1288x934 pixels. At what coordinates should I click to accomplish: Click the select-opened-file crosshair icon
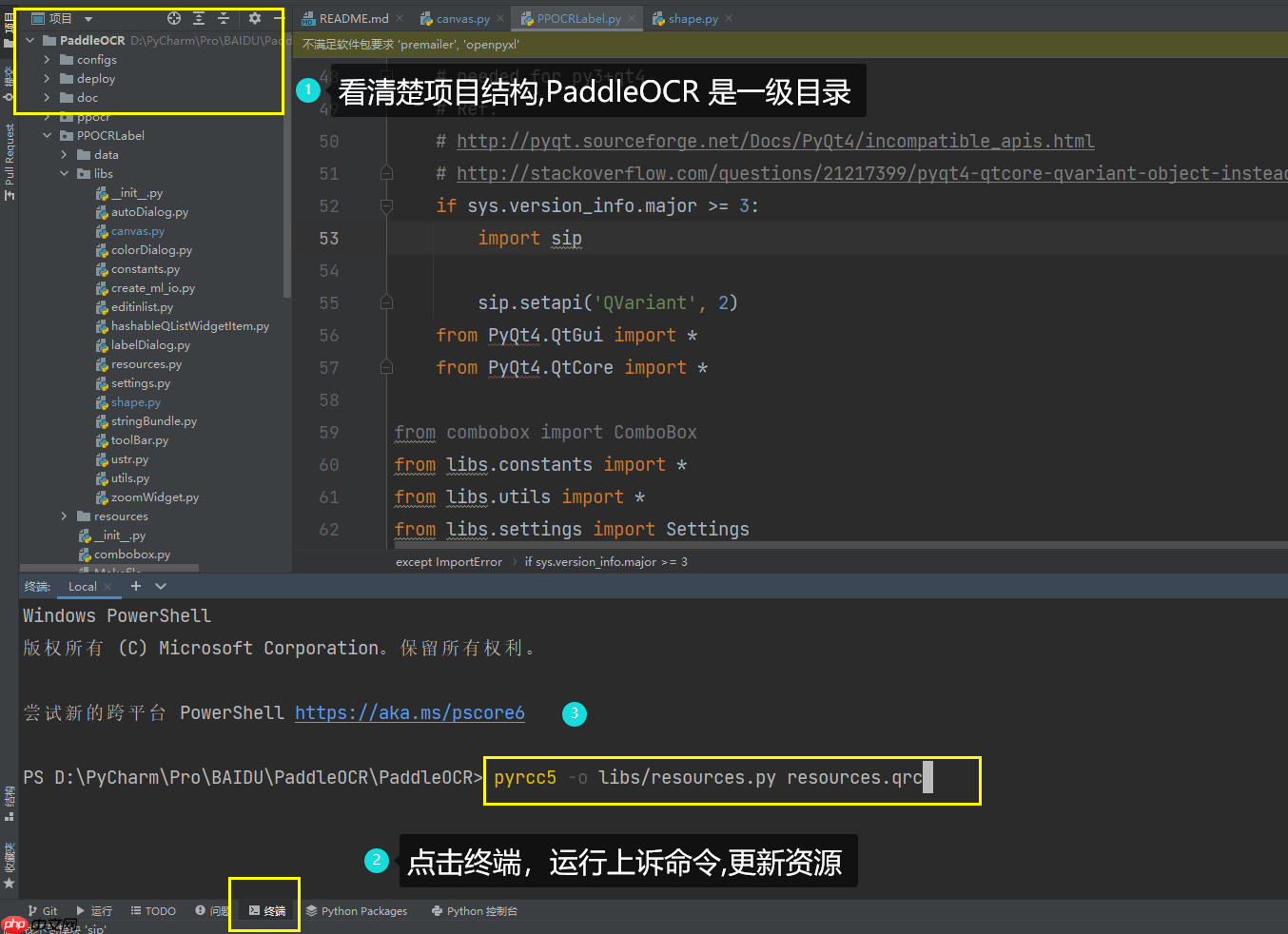coord(173,17)
